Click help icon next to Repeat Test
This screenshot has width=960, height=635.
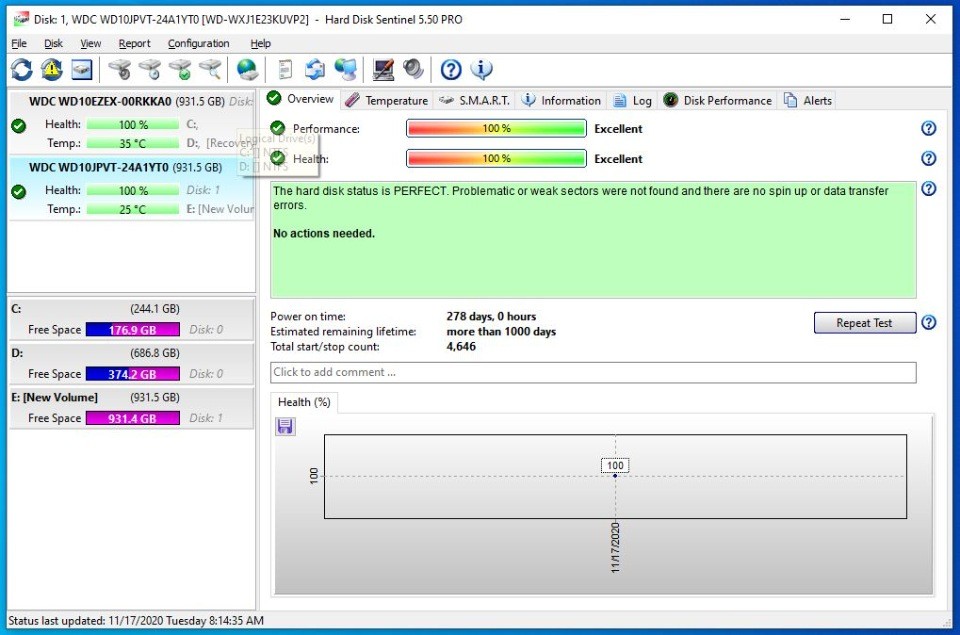coord(928,323)
